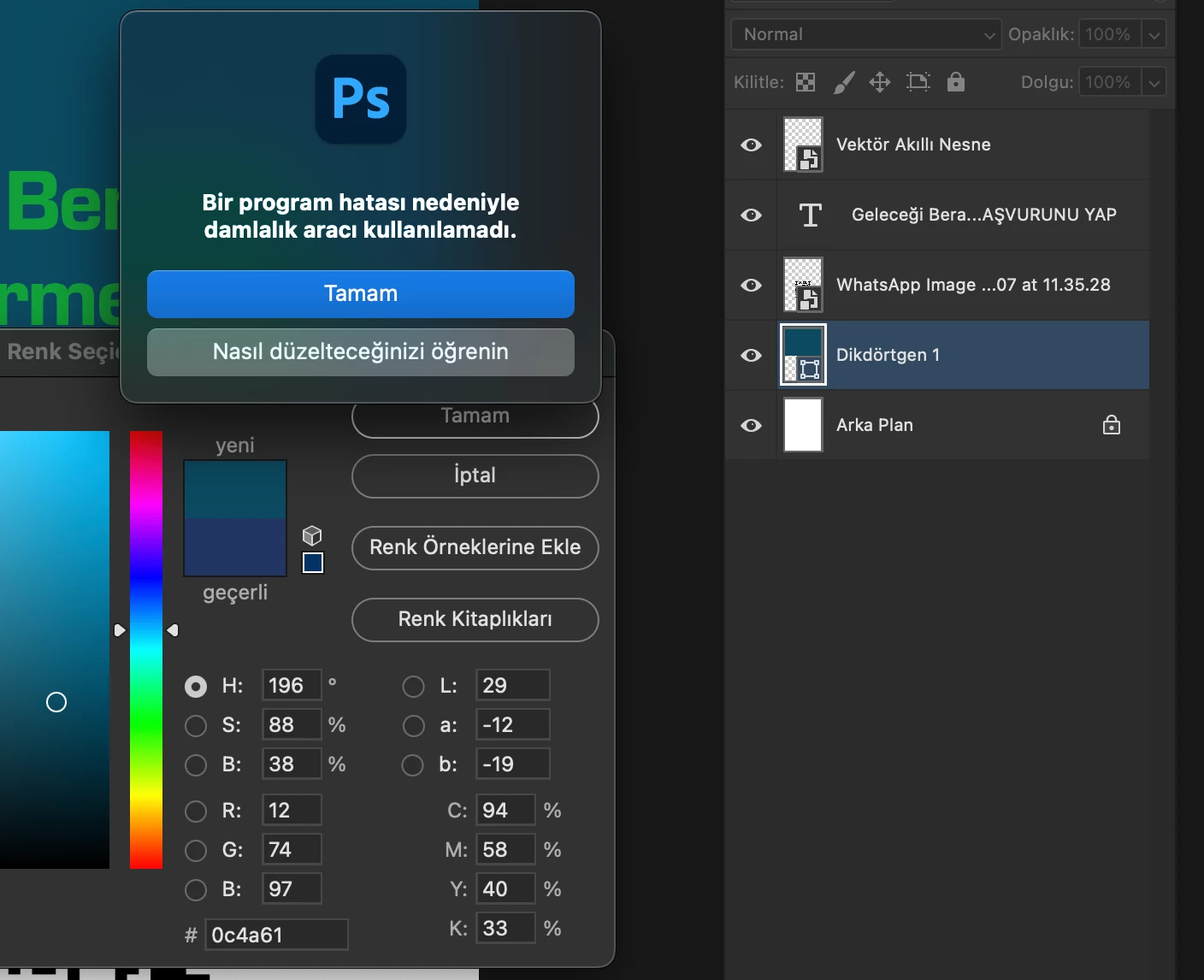Click the H hue value field
This screenshot has height=980, width=1204.
[x=292, y=686]
